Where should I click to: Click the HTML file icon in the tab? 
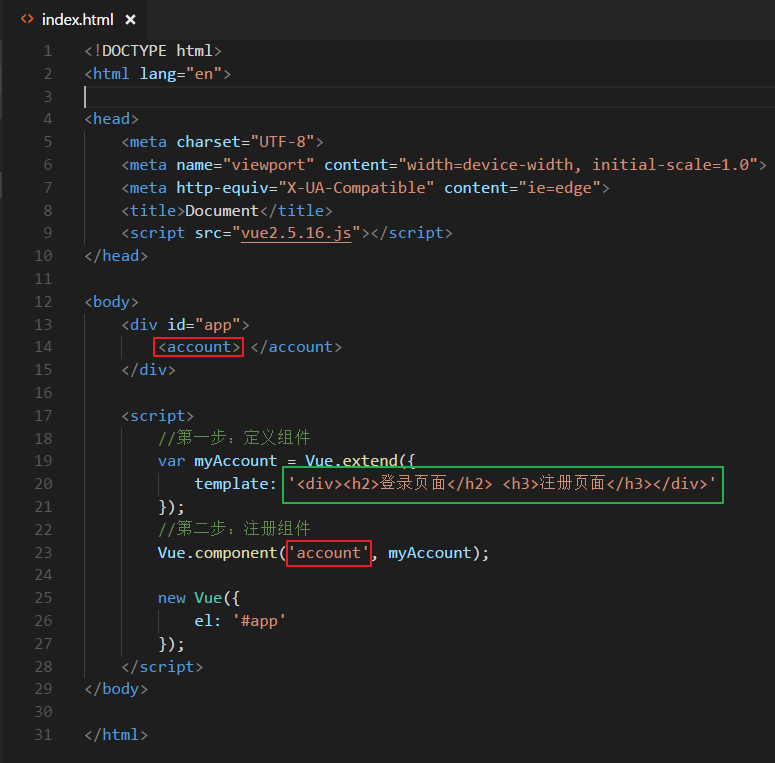pos(27,20)
